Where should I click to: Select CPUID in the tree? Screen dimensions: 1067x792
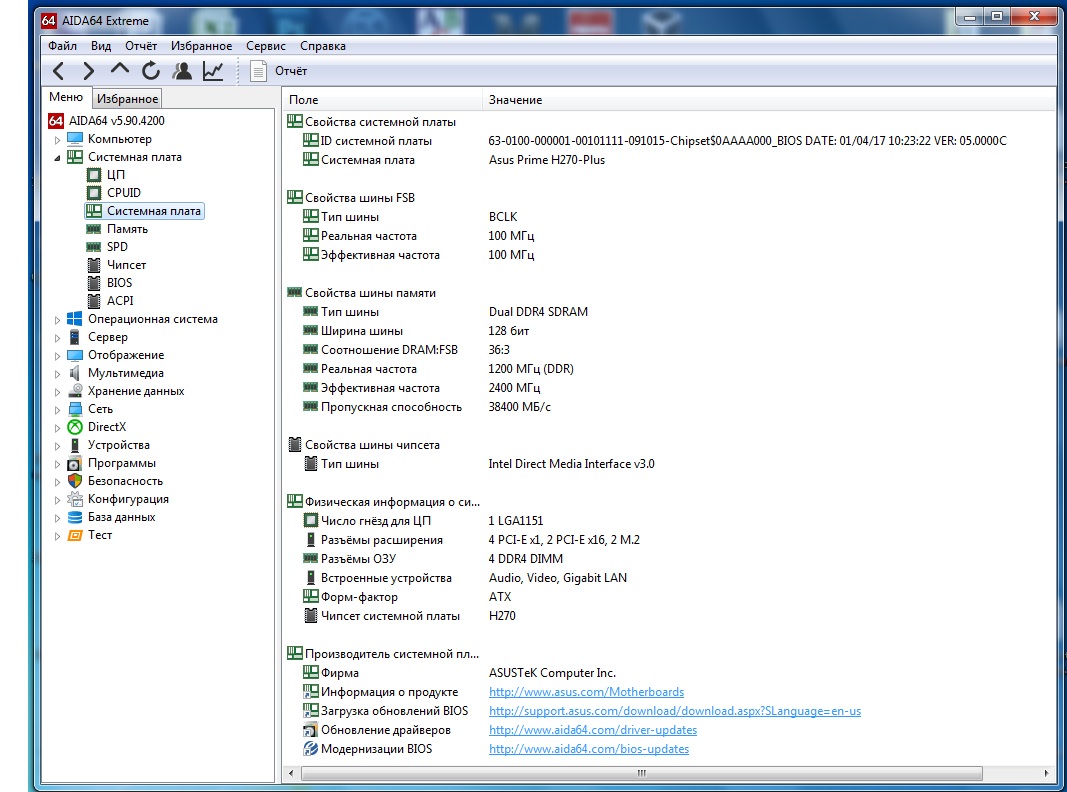coord(124,193)
